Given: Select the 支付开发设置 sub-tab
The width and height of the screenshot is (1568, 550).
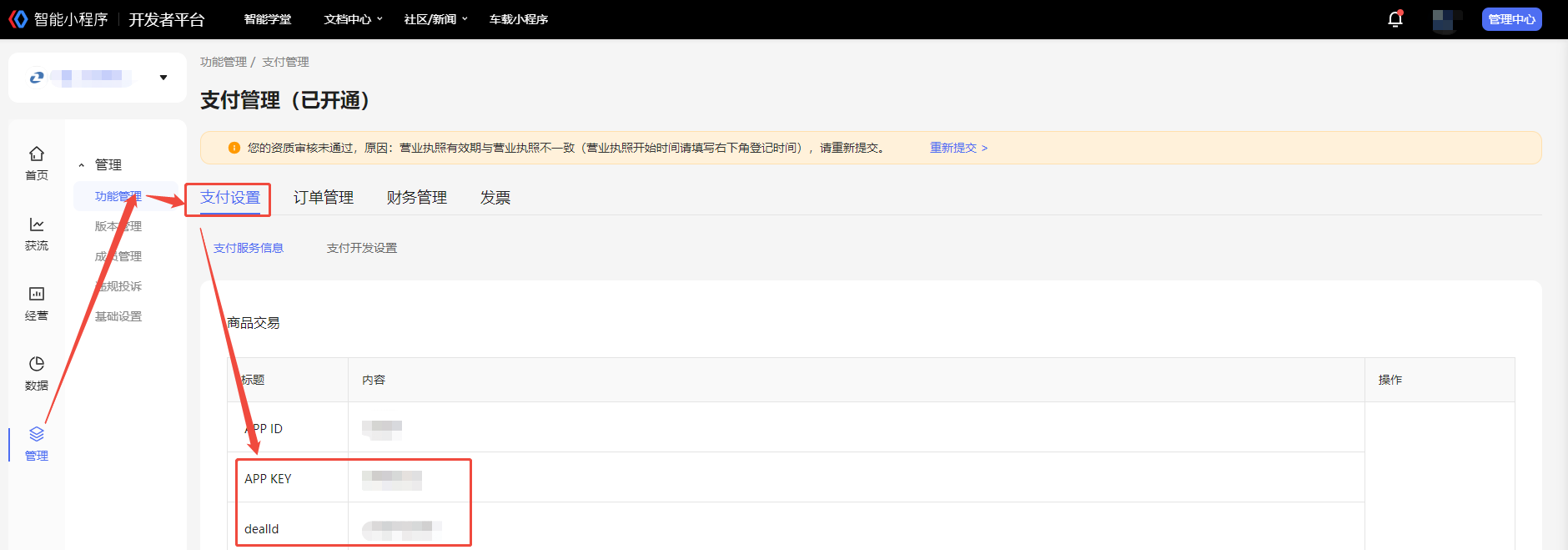Looking at the screenshot, I should click(x=362, y=248).
